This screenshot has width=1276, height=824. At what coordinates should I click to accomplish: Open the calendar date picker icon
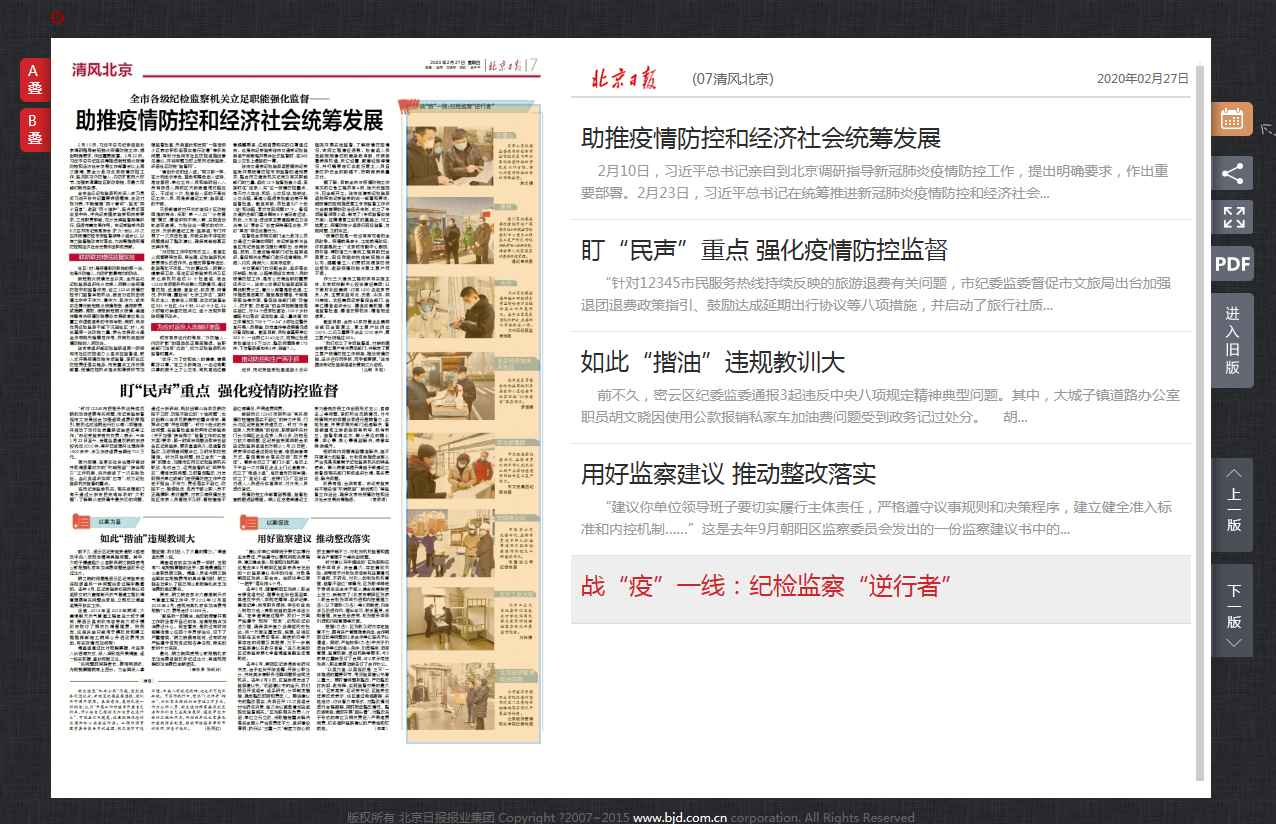click(1232, 119)
